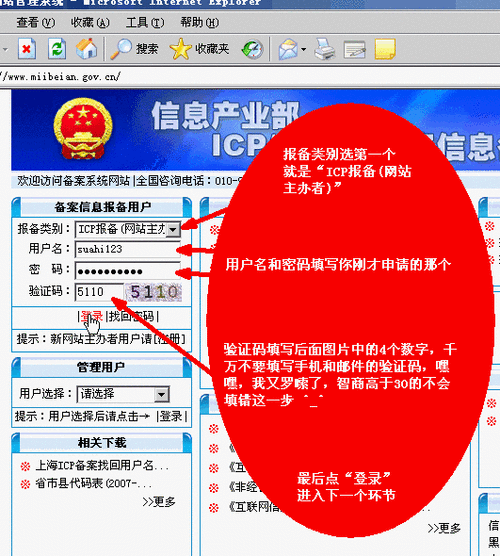Image resolution: width=500 pixels, height=556 pixels.
Task: Click the 备案信息报备用户 panel header
Action: (x=102, y=206)
